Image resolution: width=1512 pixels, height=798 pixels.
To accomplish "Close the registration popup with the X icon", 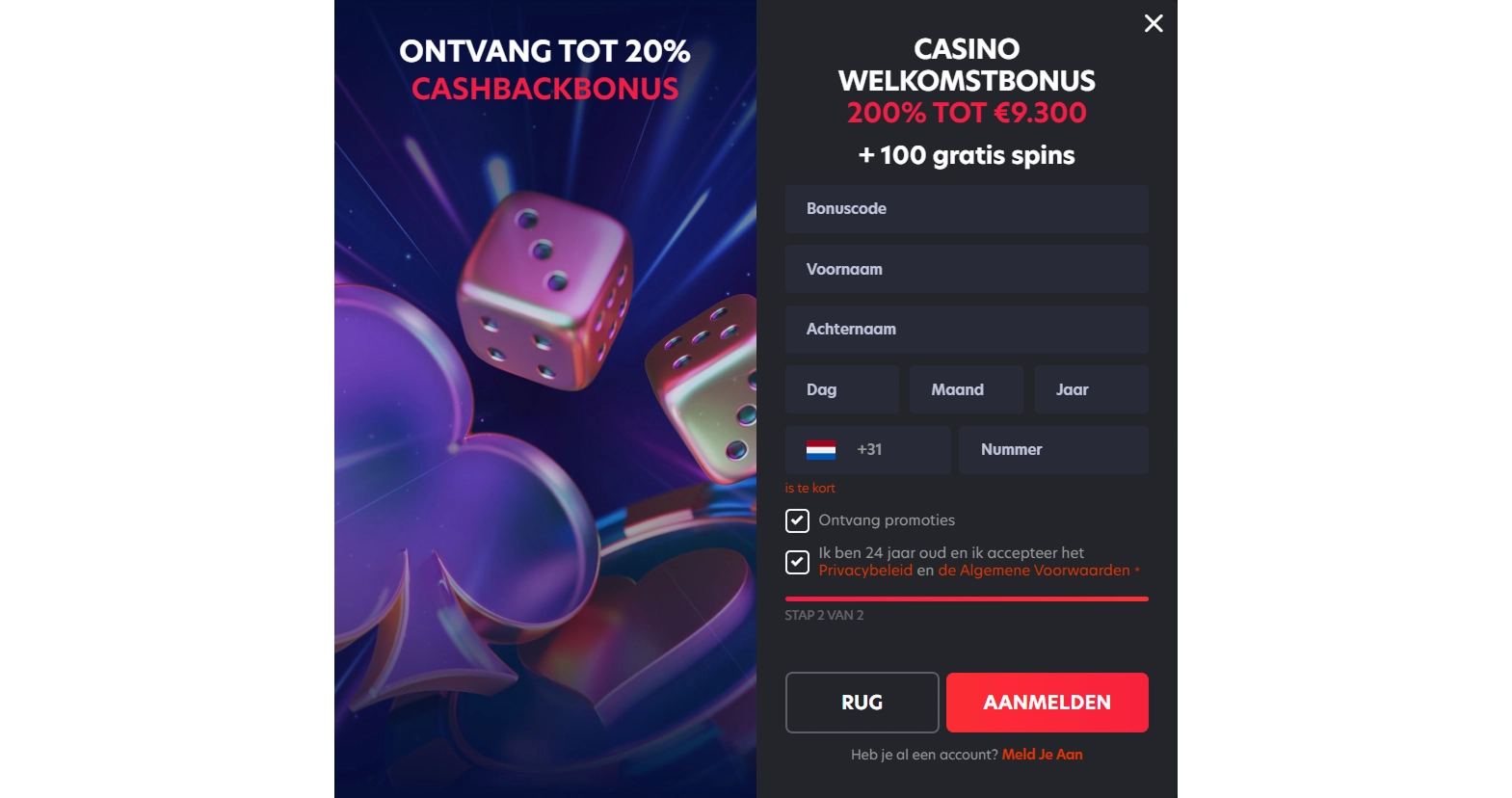I will click(x=1154, y=23).
